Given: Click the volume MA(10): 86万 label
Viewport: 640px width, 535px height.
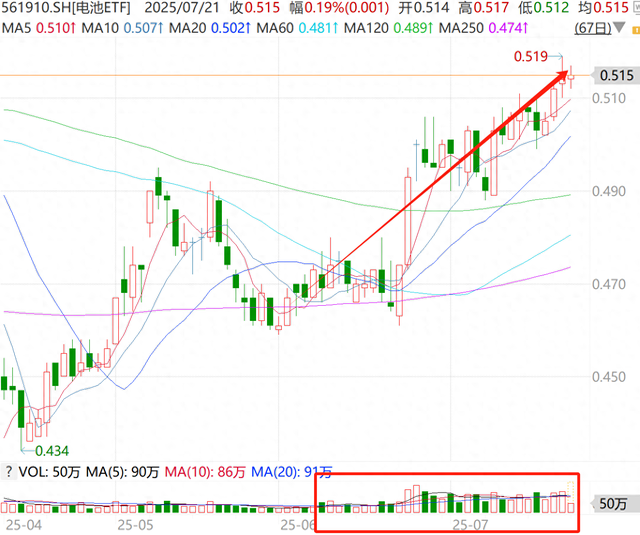Looking at the screenshot, I should click(205, 473).
